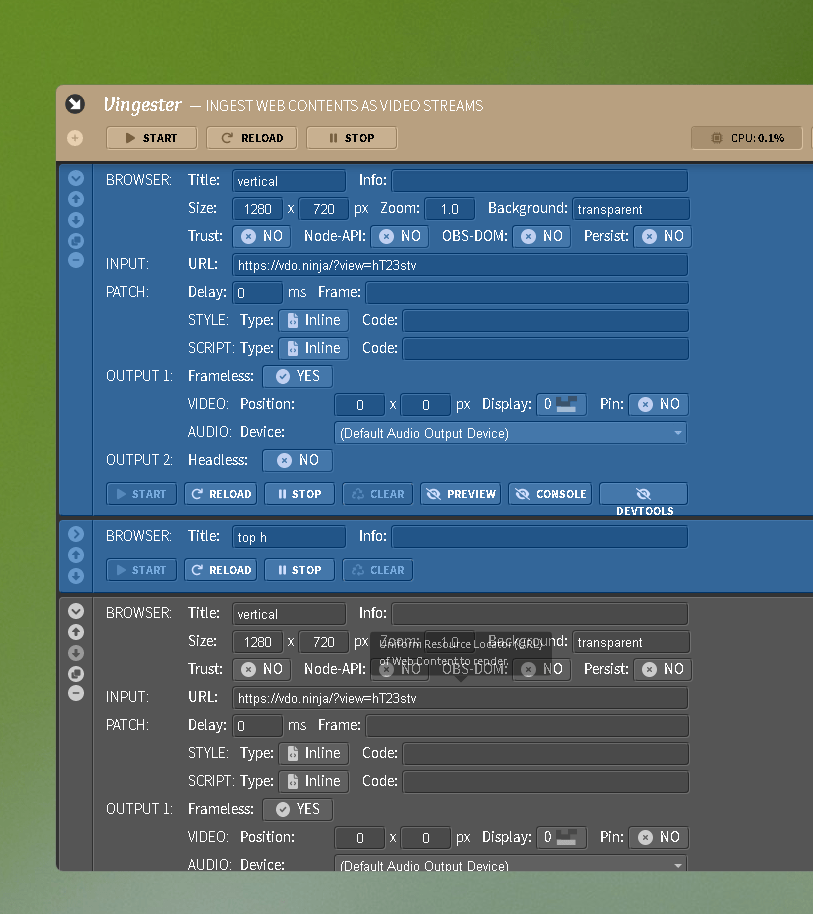Switch SCRIPT type Inline in gray browser
This screenshot has height=914, width=813.
click(314, 781)
